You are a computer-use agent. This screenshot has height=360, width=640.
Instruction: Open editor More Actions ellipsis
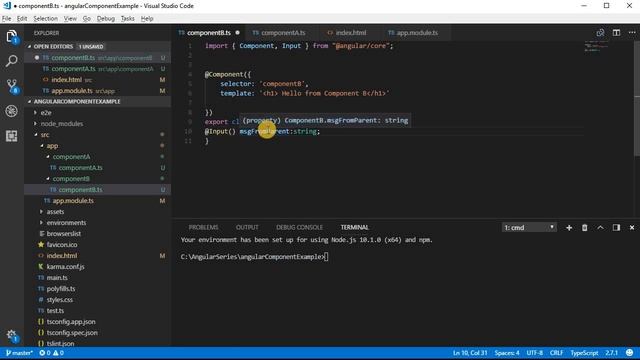tap(632, 33)
